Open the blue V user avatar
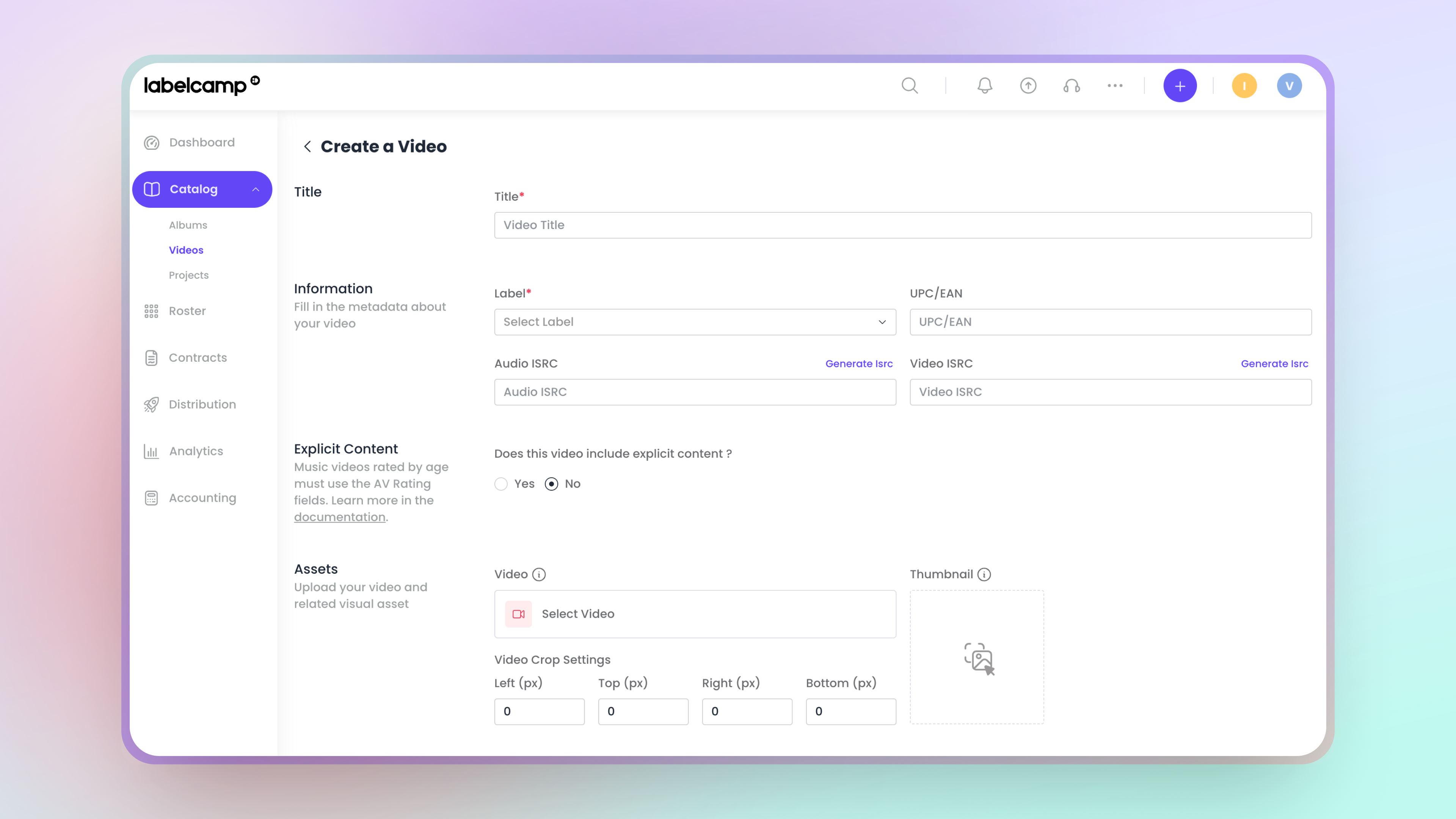This screenshot has width=1456, height=819. (x=1289, y=86)
